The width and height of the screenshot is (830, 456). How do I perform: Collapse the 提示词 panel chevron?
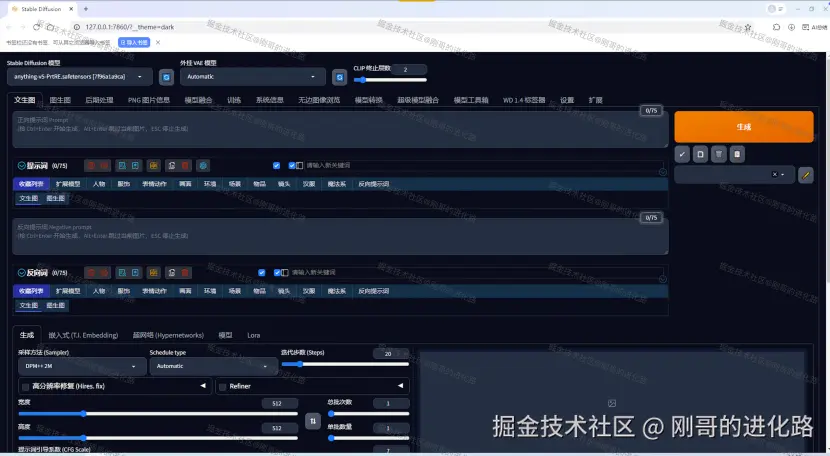(21, 166)
